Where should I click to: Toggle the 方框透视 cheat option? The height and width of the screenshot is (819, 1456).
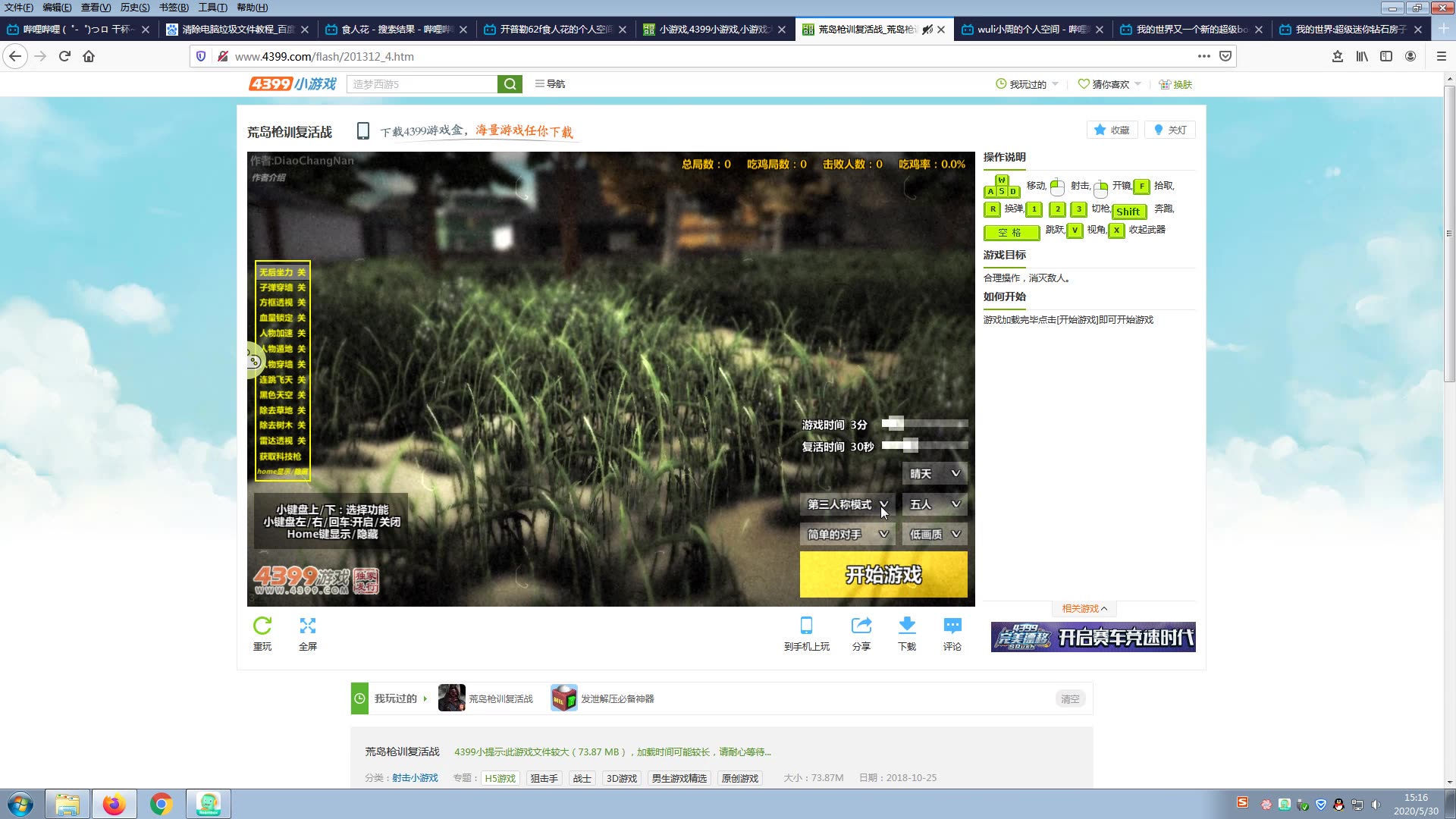click(282, 303)
